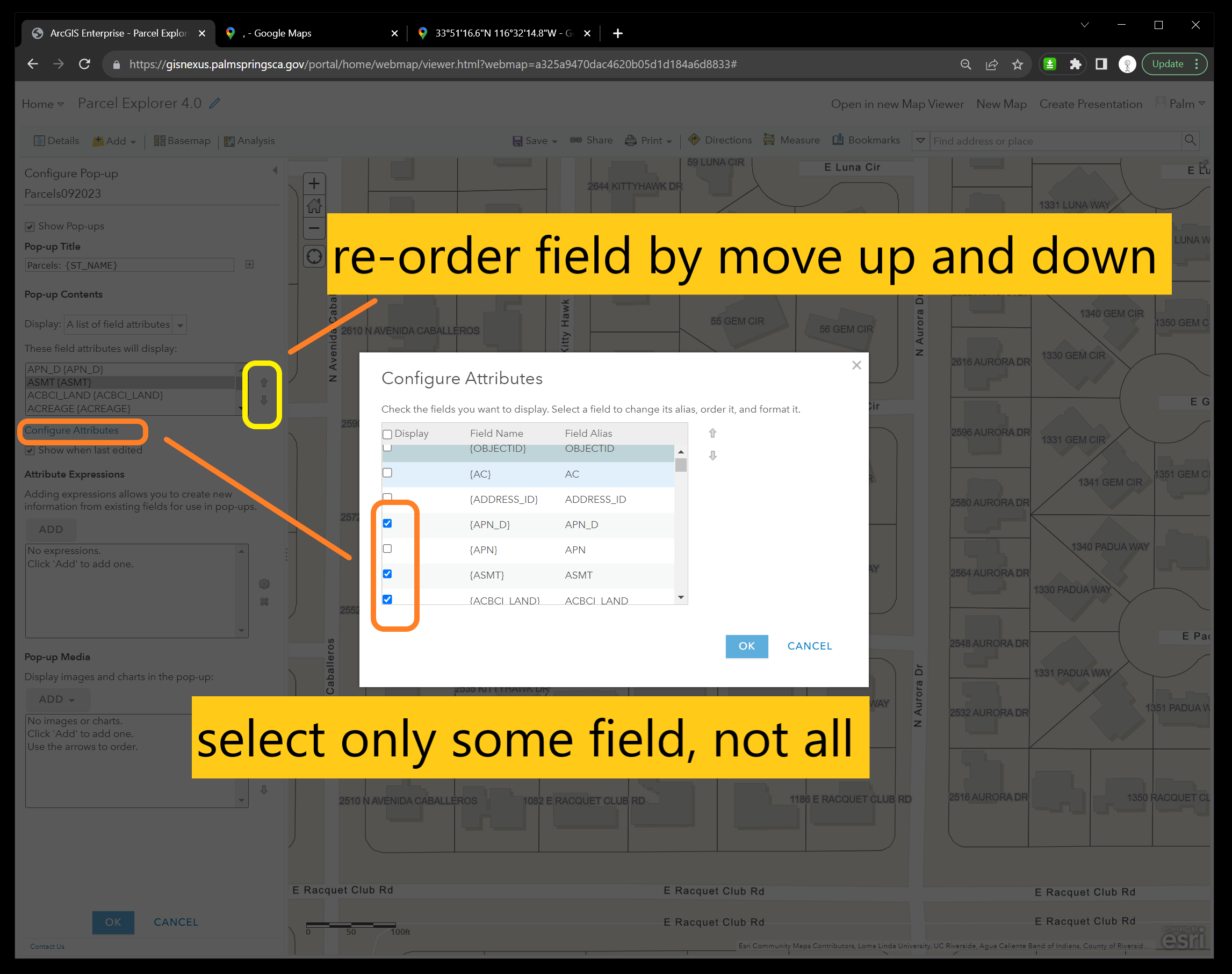Open the Measure tool

791,140
